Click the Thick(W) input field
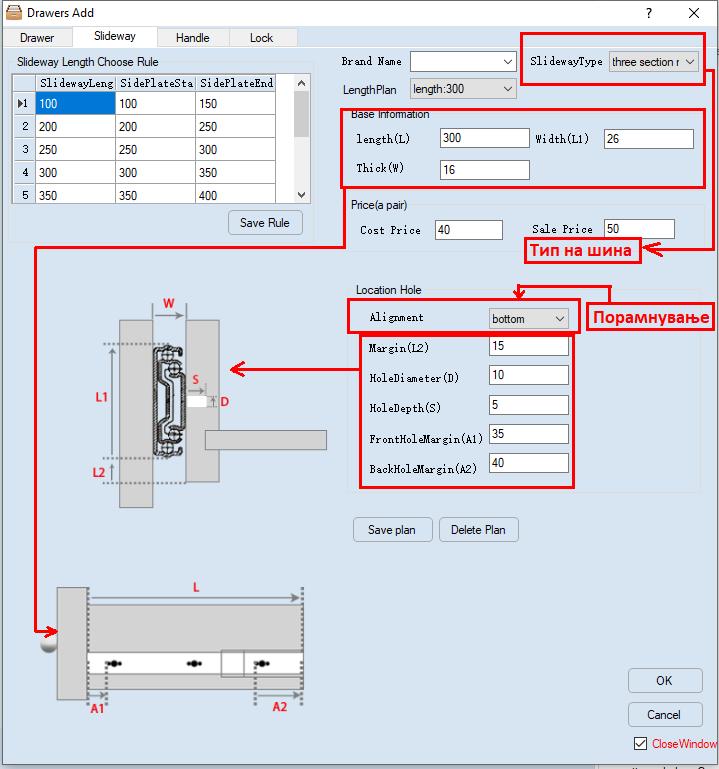This screenshot has width=719, height=769. point(485,170)
